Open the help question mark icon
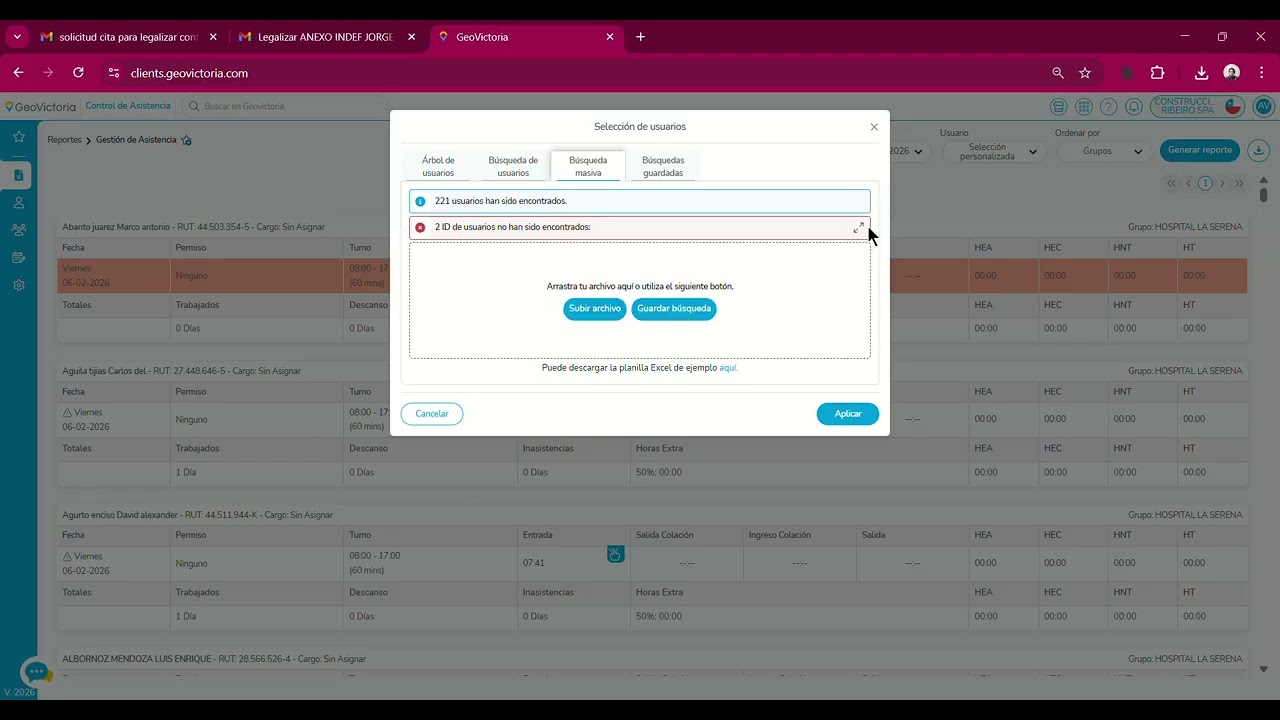The width and height of the screenshot is (1280, 720). pos(1109,106)
